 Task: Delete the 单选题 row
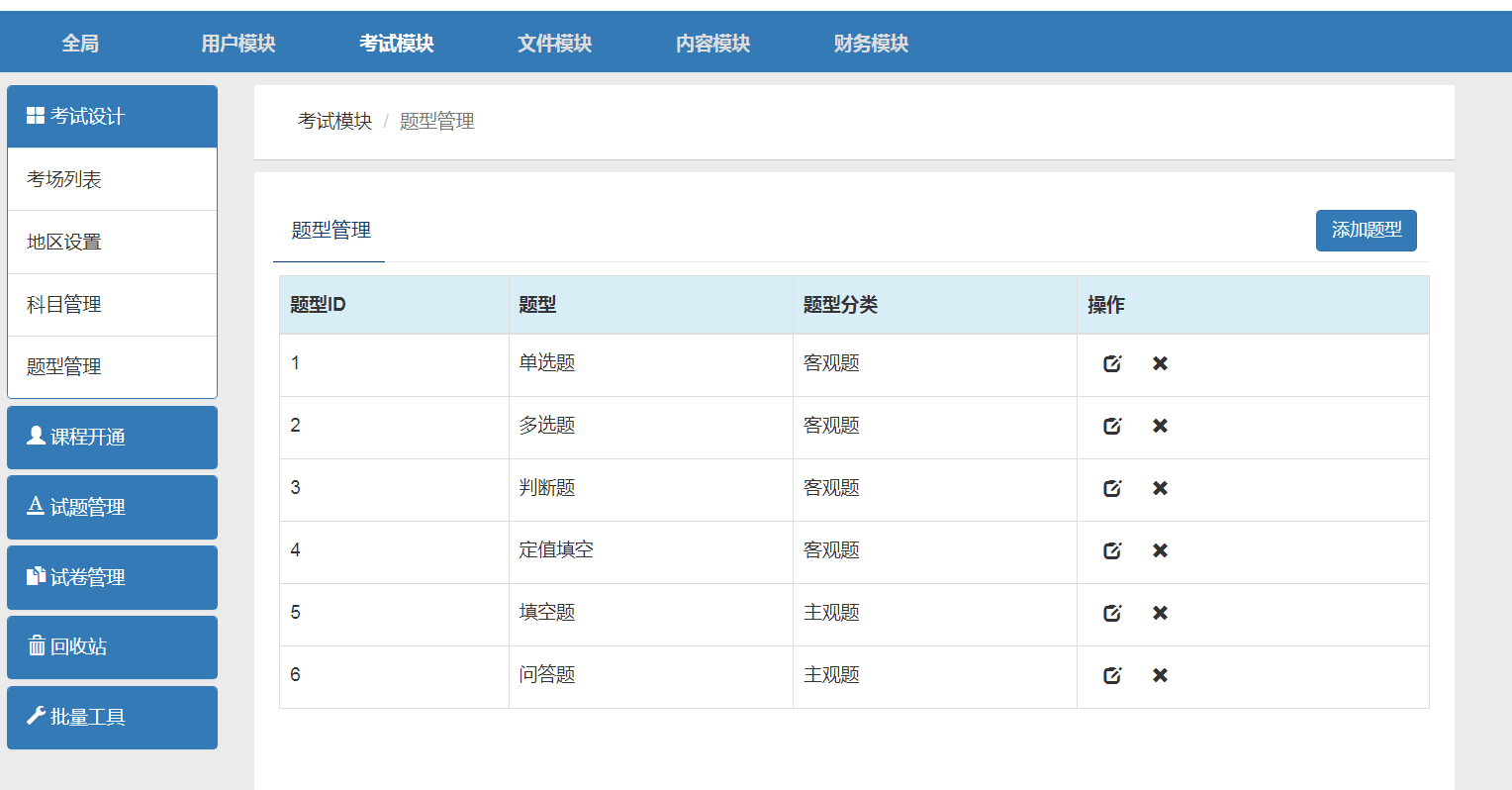(x=1160, y=363)
